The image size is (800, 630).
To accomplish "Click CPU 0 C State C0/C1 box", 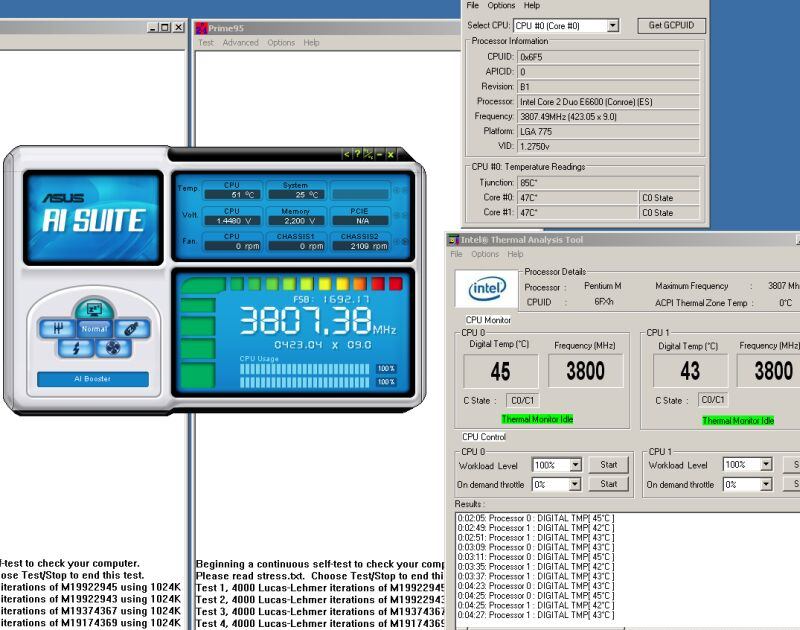I will pos(522,400).
